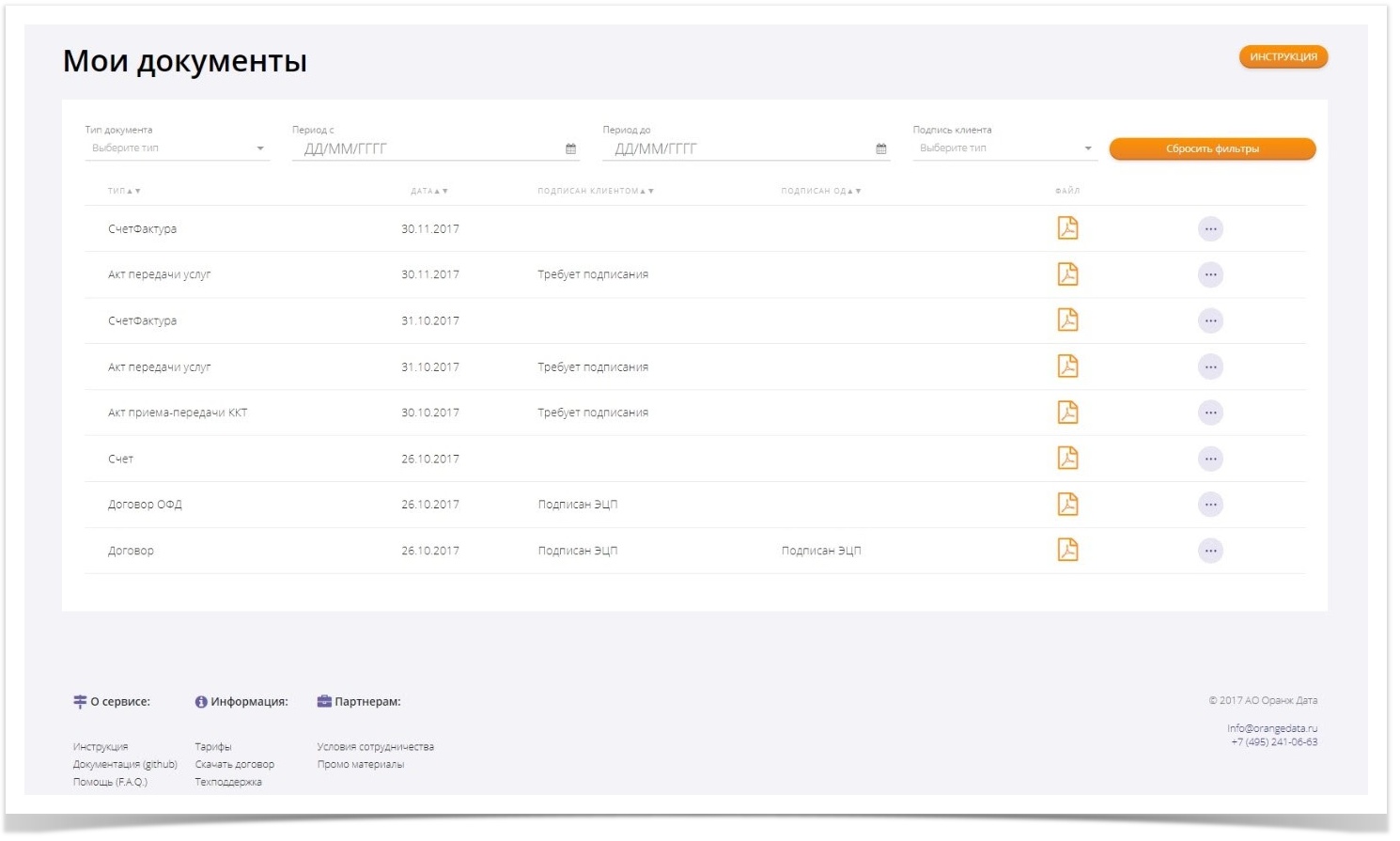
Task: Click into Период с date input
Action: (x=428, y=148)
